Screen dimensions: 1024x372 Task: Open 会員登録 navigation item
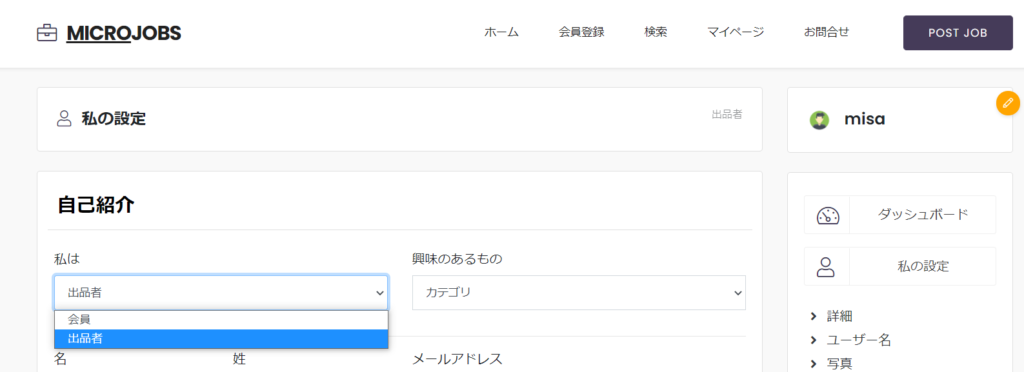581,32
